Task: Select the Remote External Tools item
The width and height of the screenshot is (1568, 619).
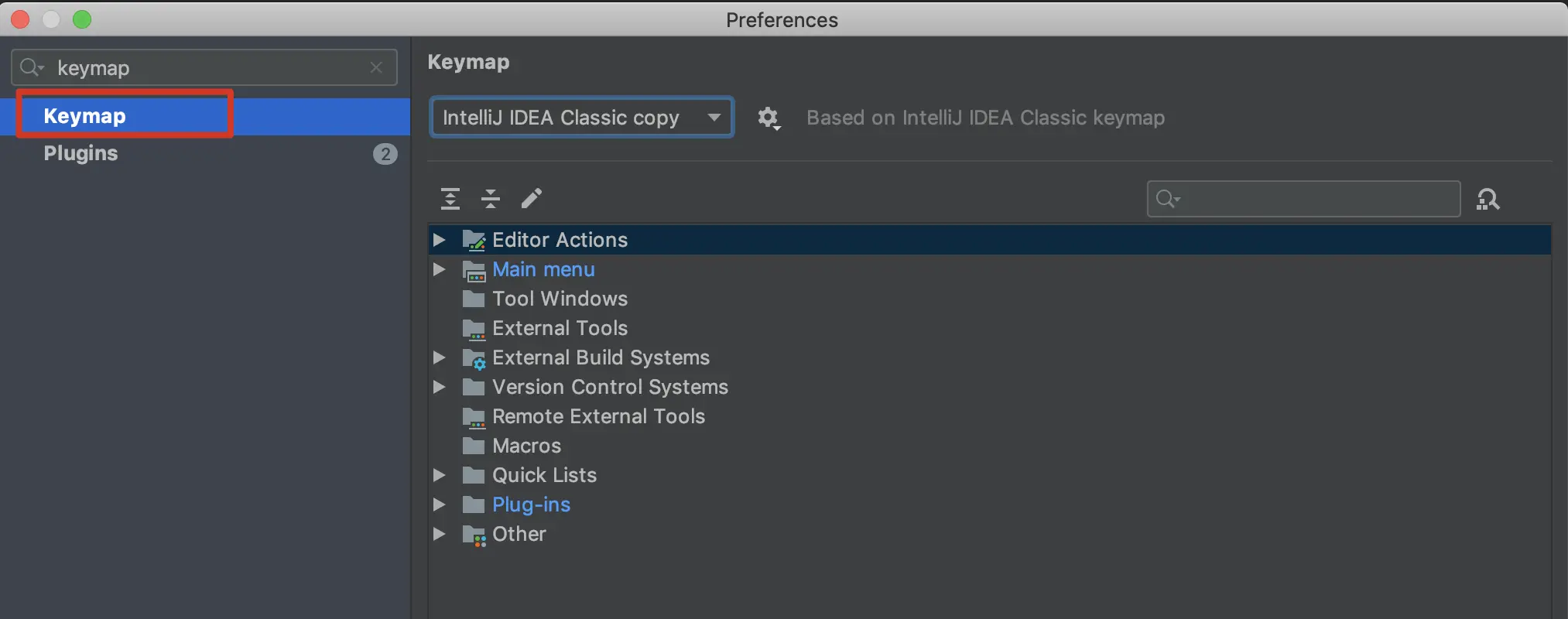Action: tap(598, 416)
